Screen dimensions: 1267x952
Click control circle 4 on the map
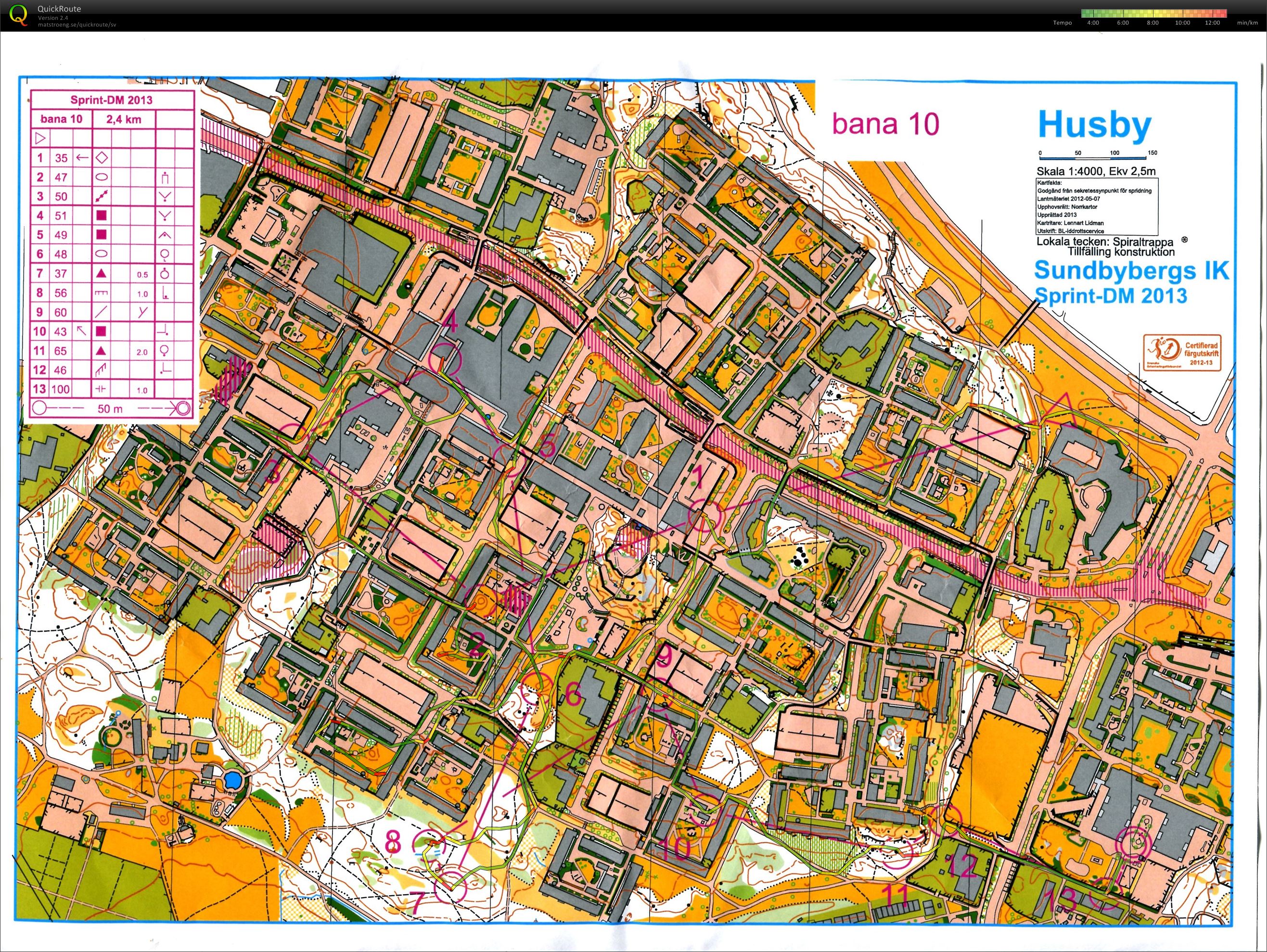[x=446, y=358]
